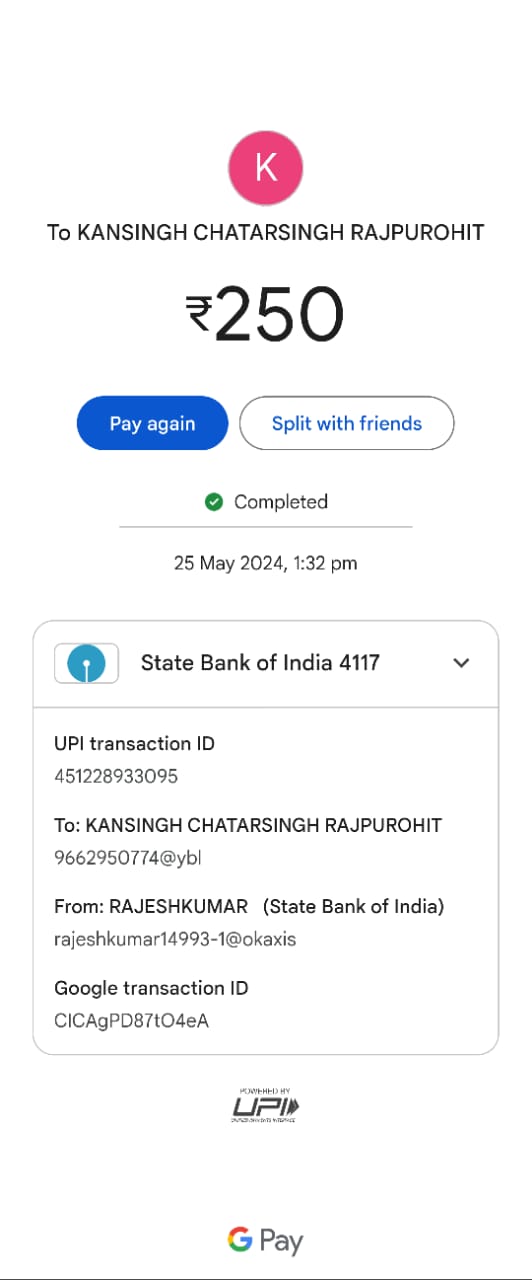This screenshot has height=1280, width=532.
Task: Select Google transaction ID CICAgPD87tO4eA
Action: pyautogui.click(x=131, y=1021)
